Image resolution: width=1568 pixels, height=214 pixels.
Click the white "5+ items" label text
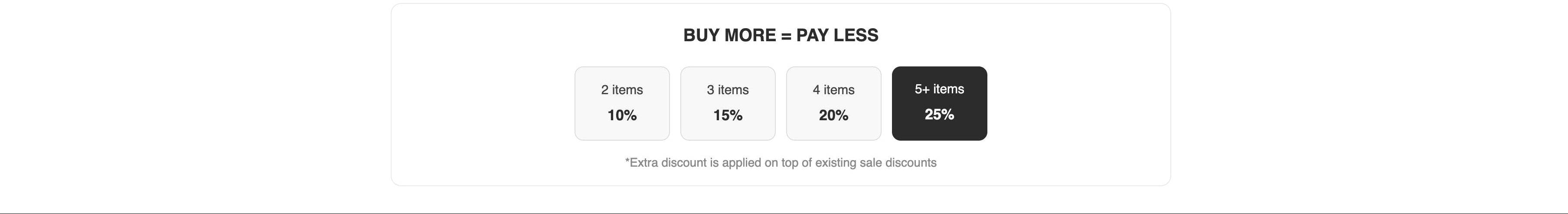(939, 89)
